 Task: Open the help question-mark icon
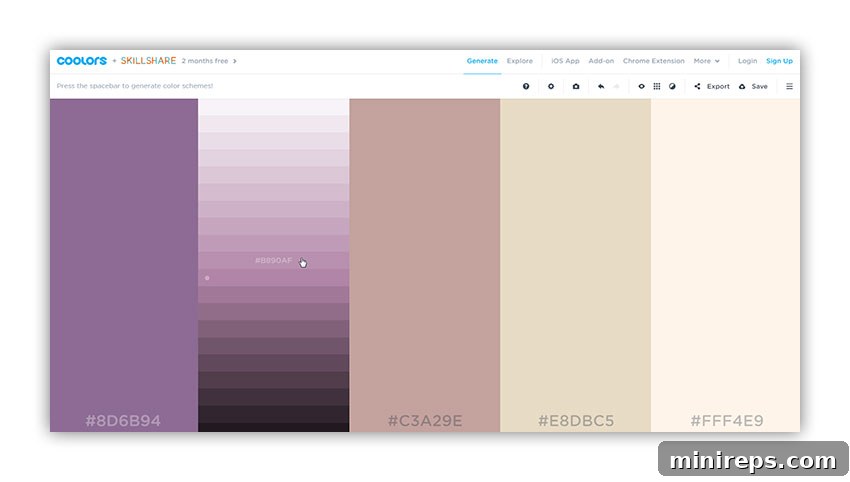(x=526, y=86)
